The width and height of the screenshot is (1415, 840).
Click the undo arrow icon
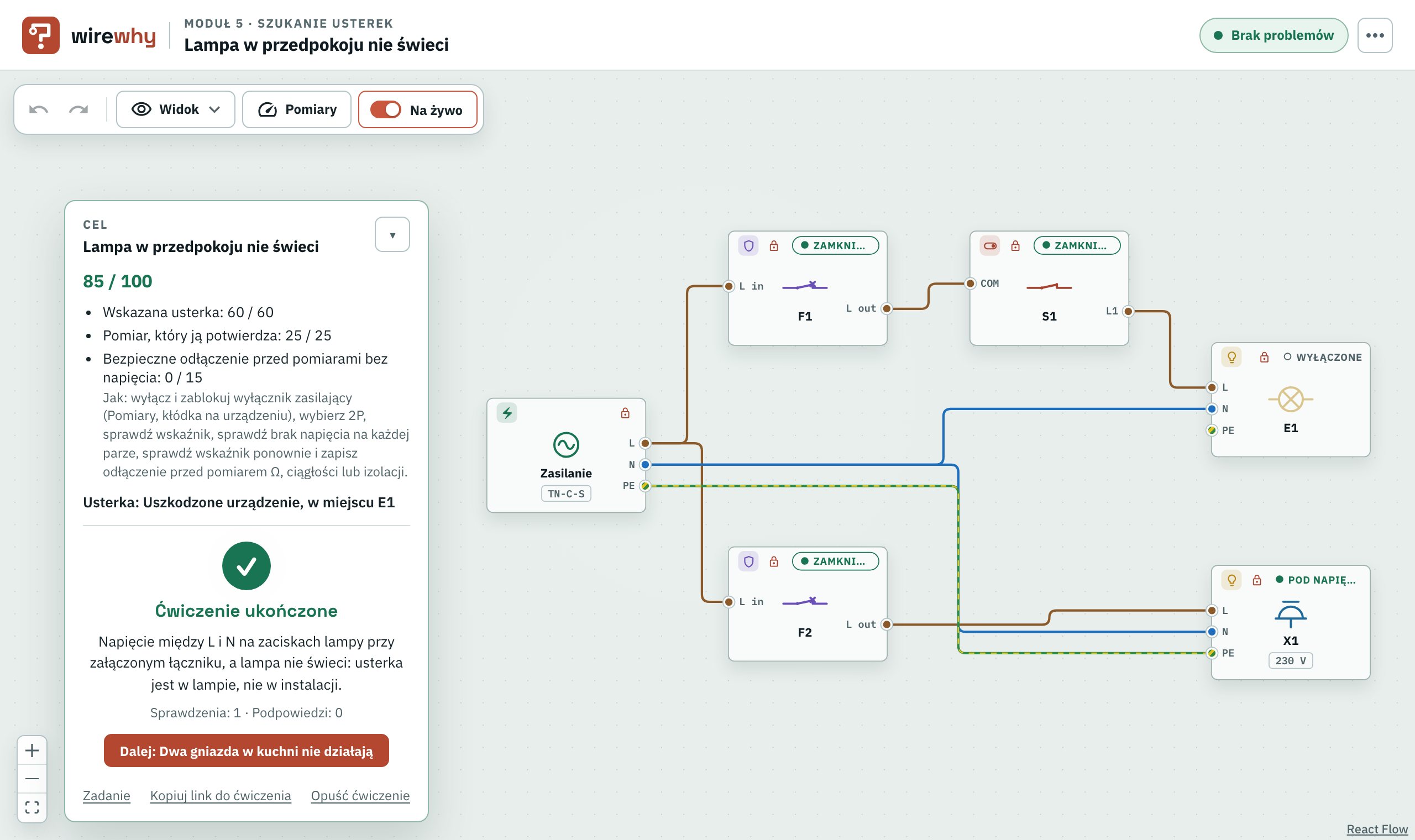click(39, 109)
